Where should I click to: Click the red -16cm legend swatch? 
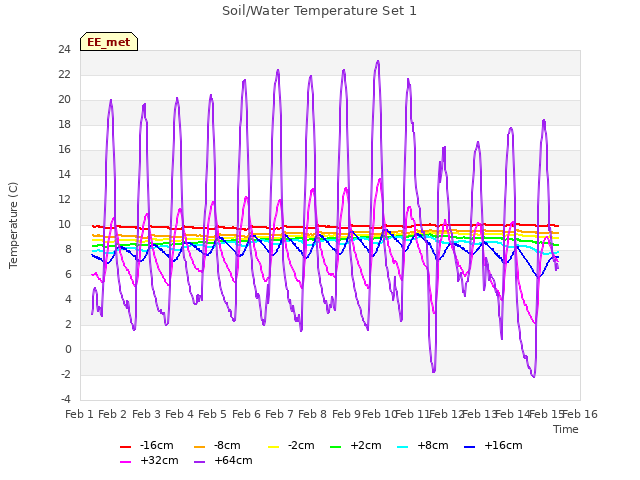[x=125, y=447]
